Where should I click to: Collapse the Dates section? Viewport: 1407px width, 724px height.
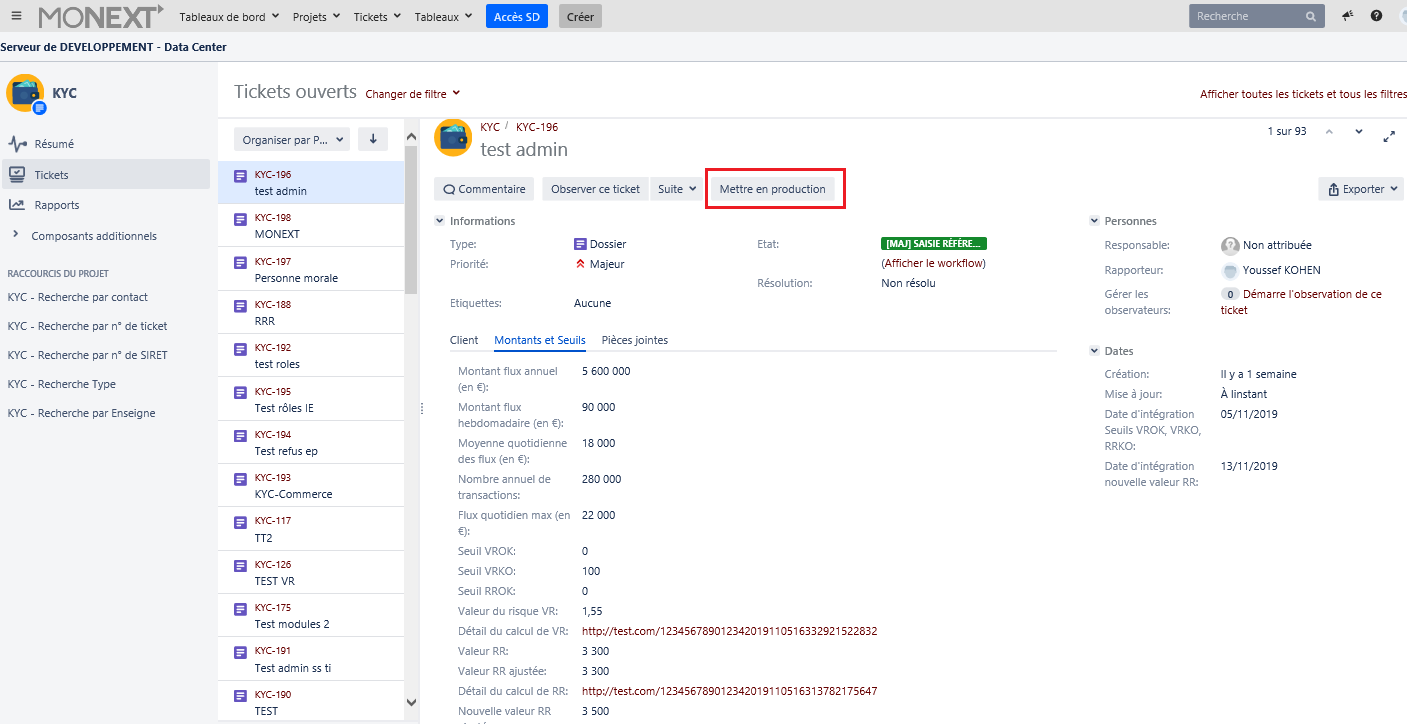(x=1094, y=351)
